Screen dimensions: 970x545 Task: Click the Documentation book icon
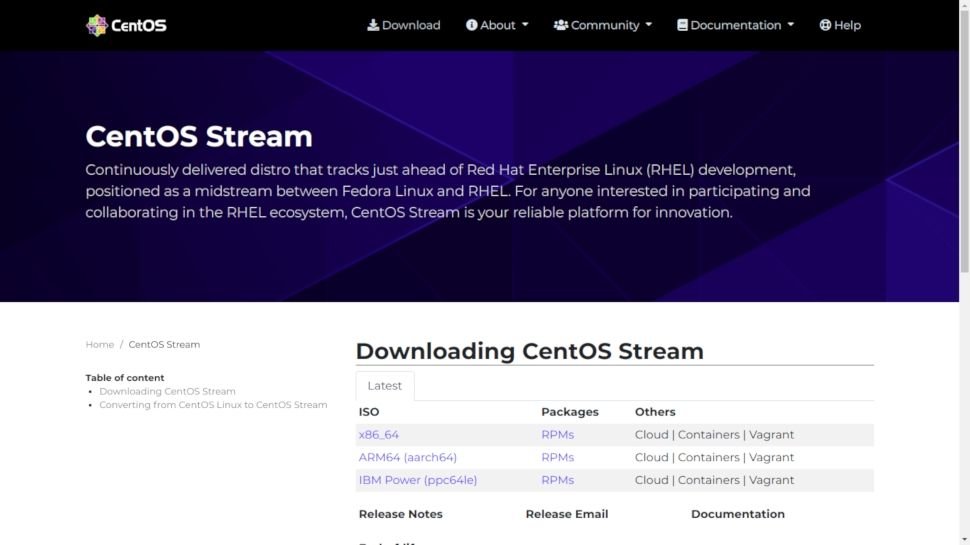tap(682, 25)
